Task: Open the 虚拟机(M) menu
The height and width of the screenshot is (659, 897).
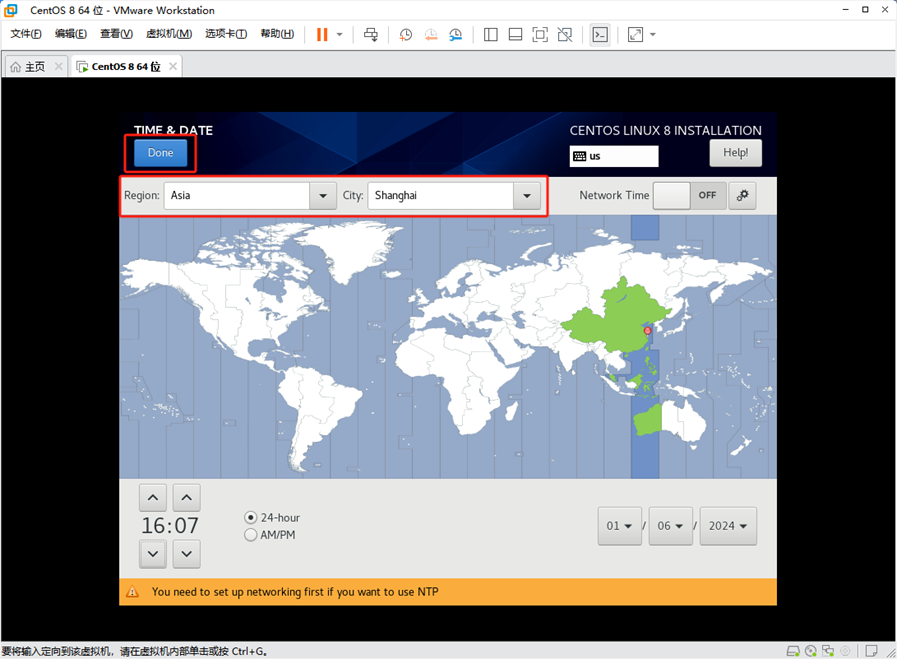Action: point(169,34)
